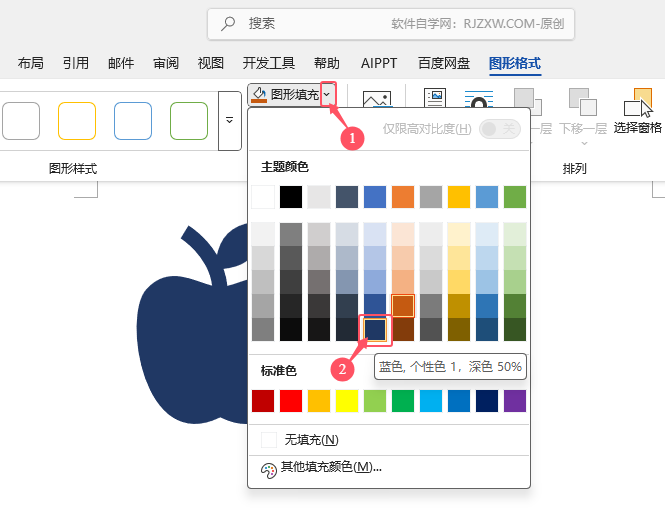Pick the green theme color

point(515,197)
